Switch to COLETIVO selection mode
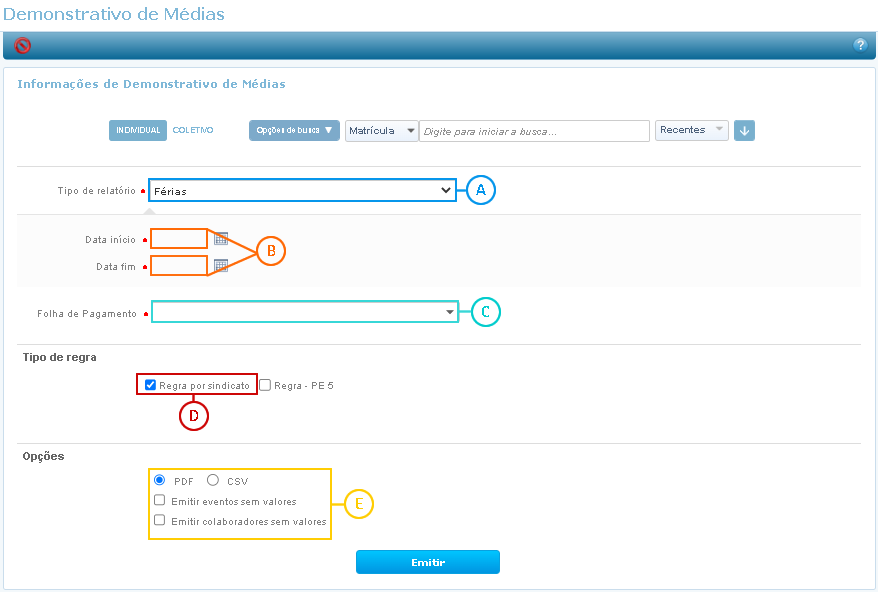The image size is (878, 592). [x=193, y=131]
